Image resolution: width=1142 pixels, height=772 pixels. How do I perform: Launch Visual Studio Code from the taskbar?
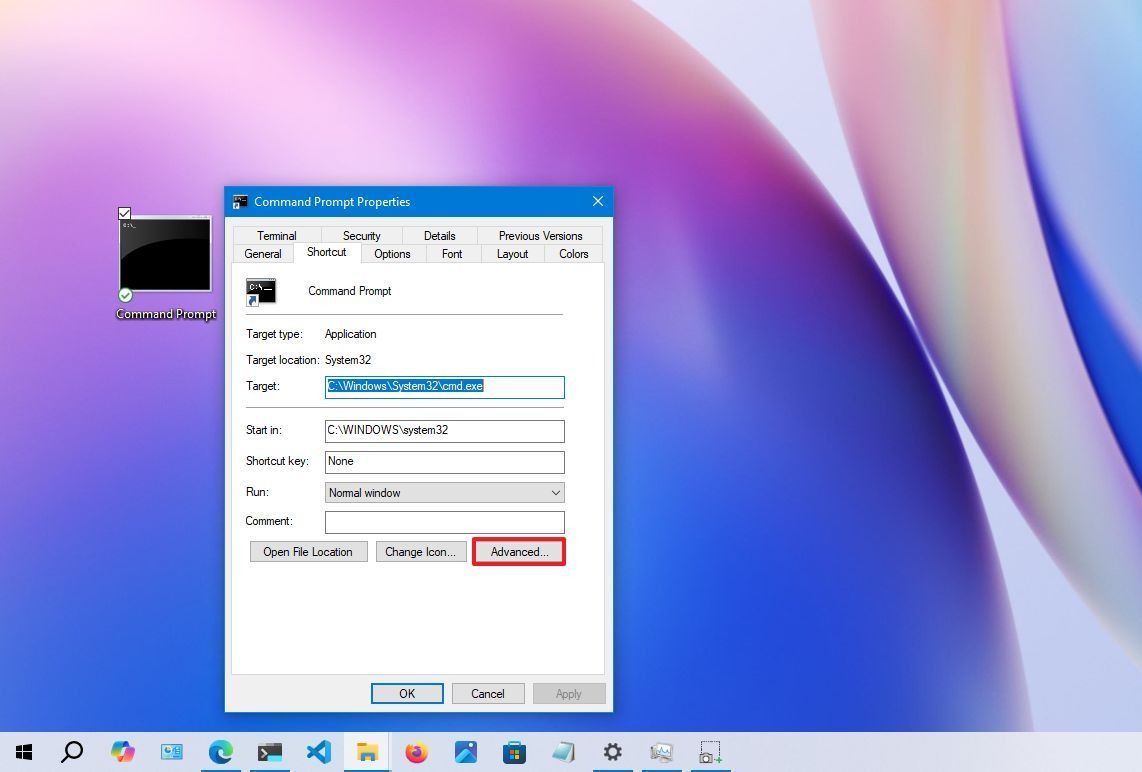(x=318, y=751)
